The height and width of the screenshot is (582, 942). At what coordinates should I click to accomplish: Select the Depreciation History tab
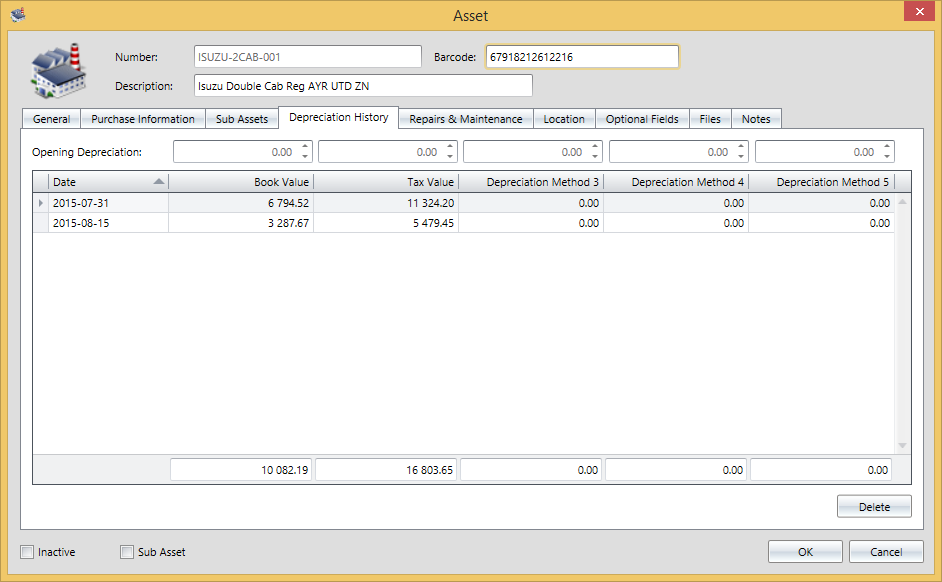(x=338, y=117)
